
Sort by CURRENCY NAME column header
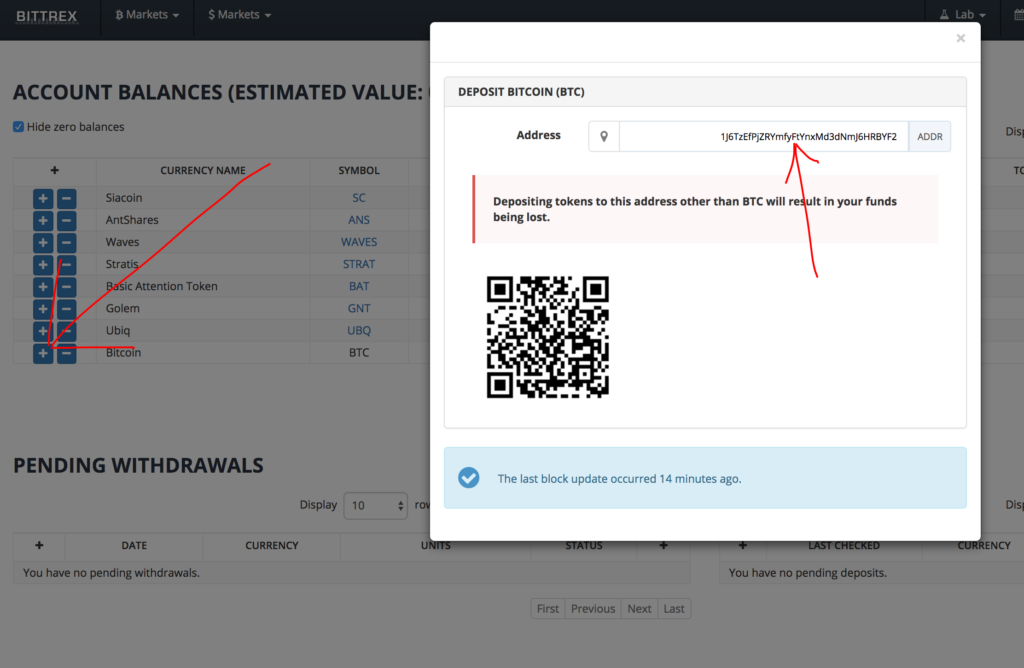(203, 170)
